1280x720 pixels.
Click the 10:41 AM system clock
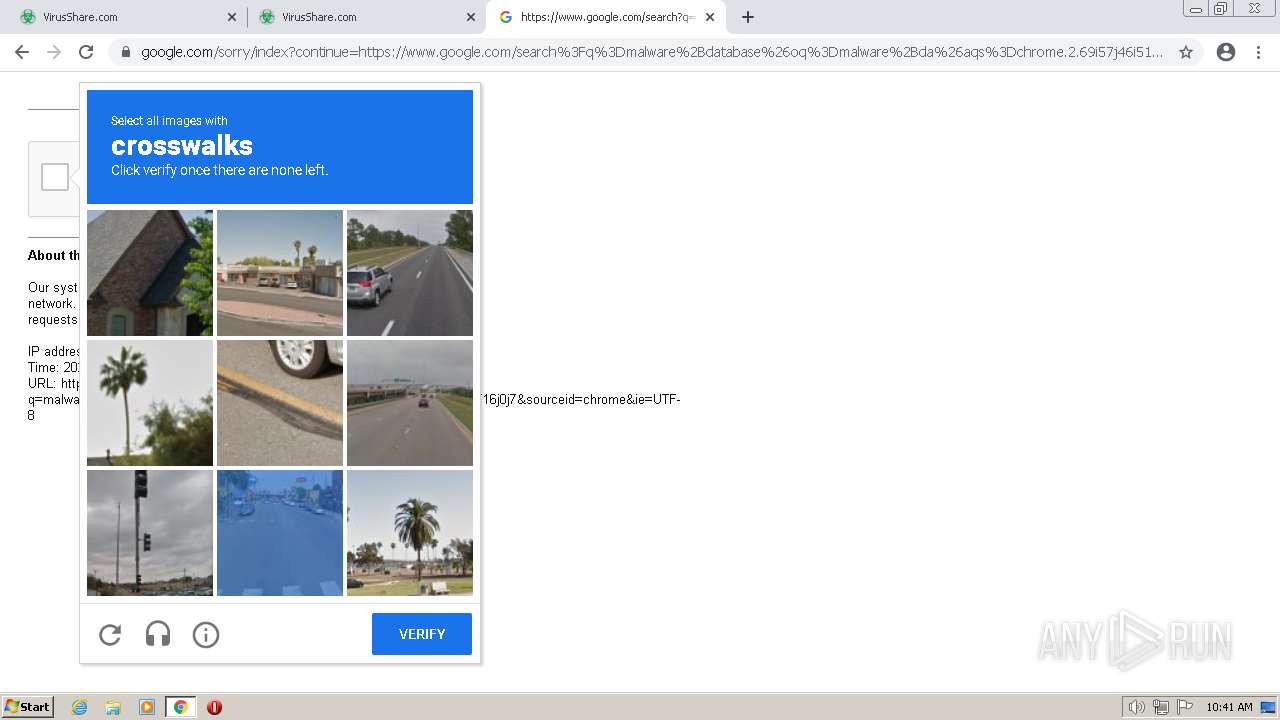(1229, 707)
